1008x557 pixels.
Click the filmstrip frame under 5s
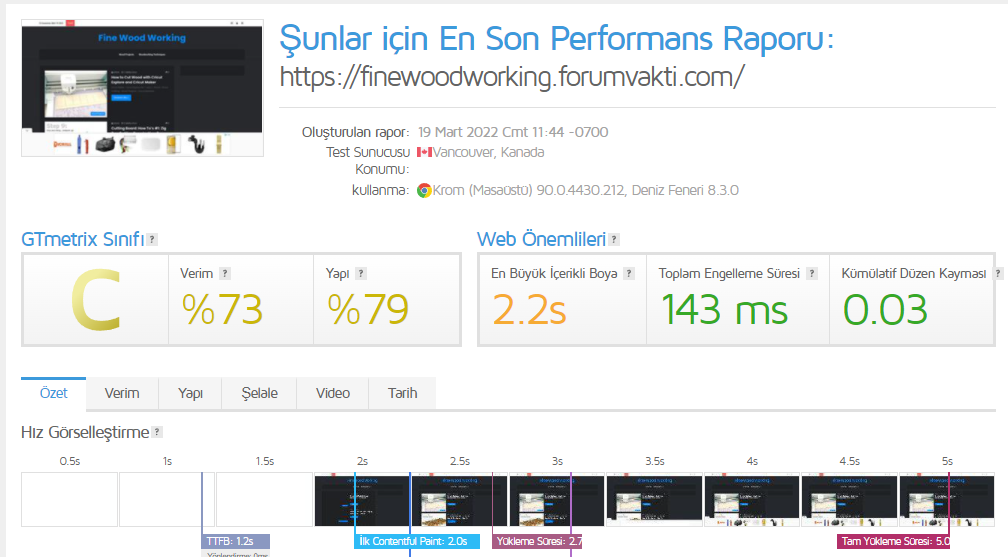(x=947, y=500)
